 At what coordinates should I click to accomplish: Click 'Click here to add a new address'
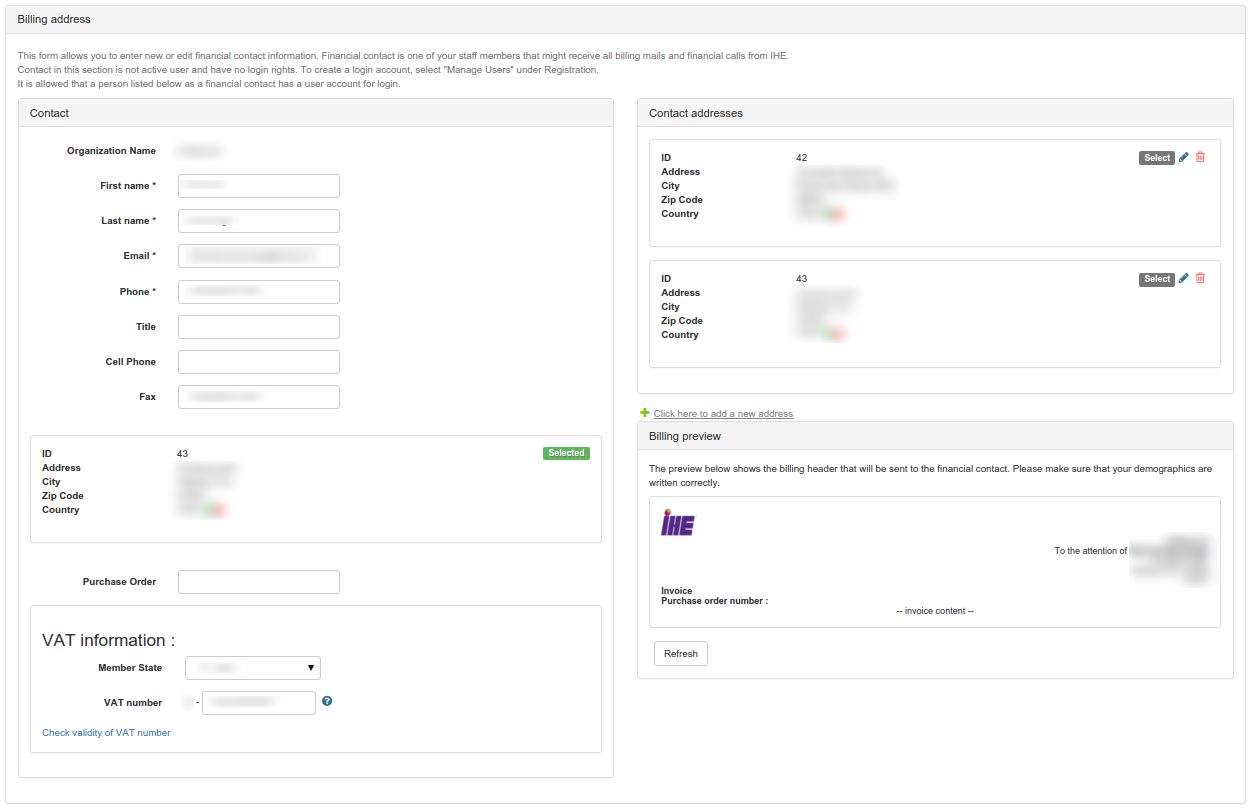point(723,414)
